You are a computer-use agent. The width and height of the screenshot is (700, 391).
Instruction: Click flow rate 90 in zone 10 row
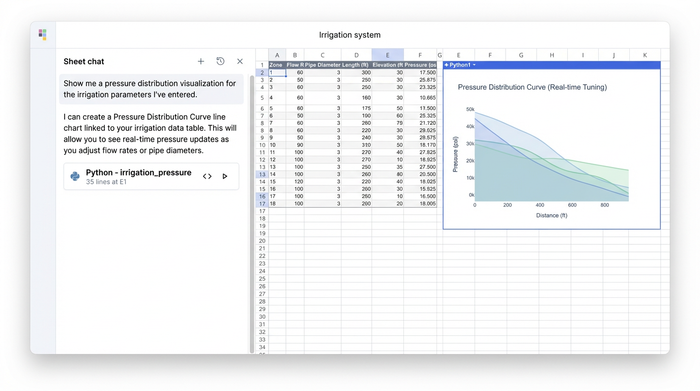[295, 145]
